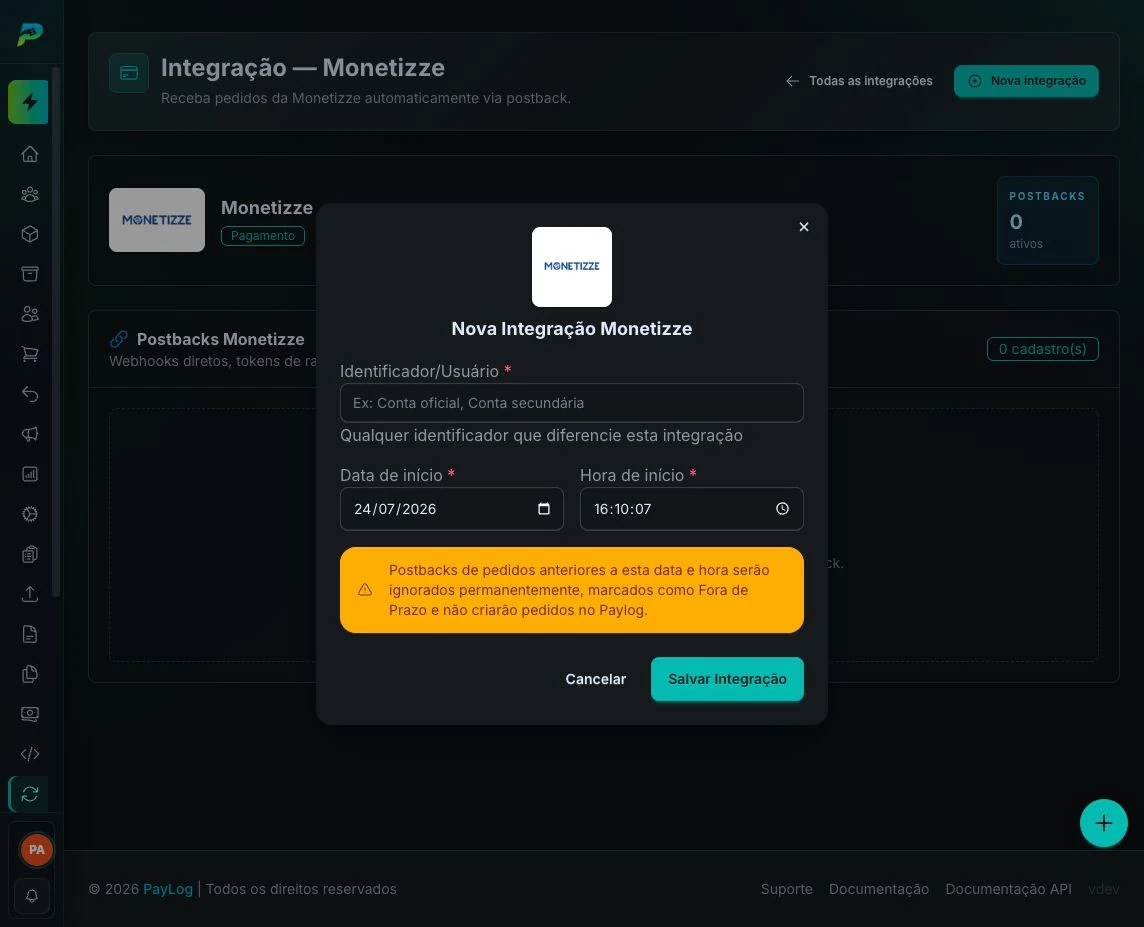The height and width of the screenshot is (927, 1144).
Task: Open the upload arrow icon
Action: (30, 594)
